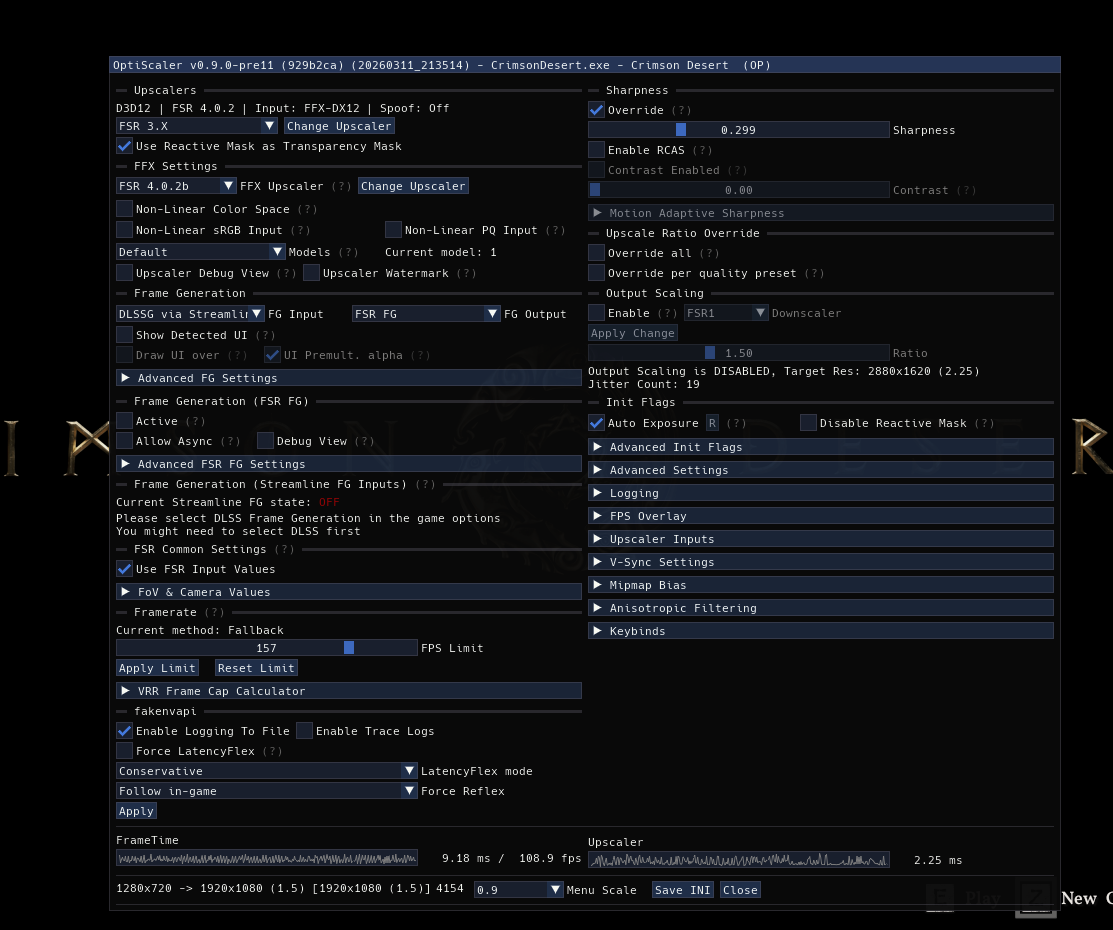Enable RCAS checkbox
Image resolution: width=1113 pixels, height=930 pixels.
pos(596,149)
